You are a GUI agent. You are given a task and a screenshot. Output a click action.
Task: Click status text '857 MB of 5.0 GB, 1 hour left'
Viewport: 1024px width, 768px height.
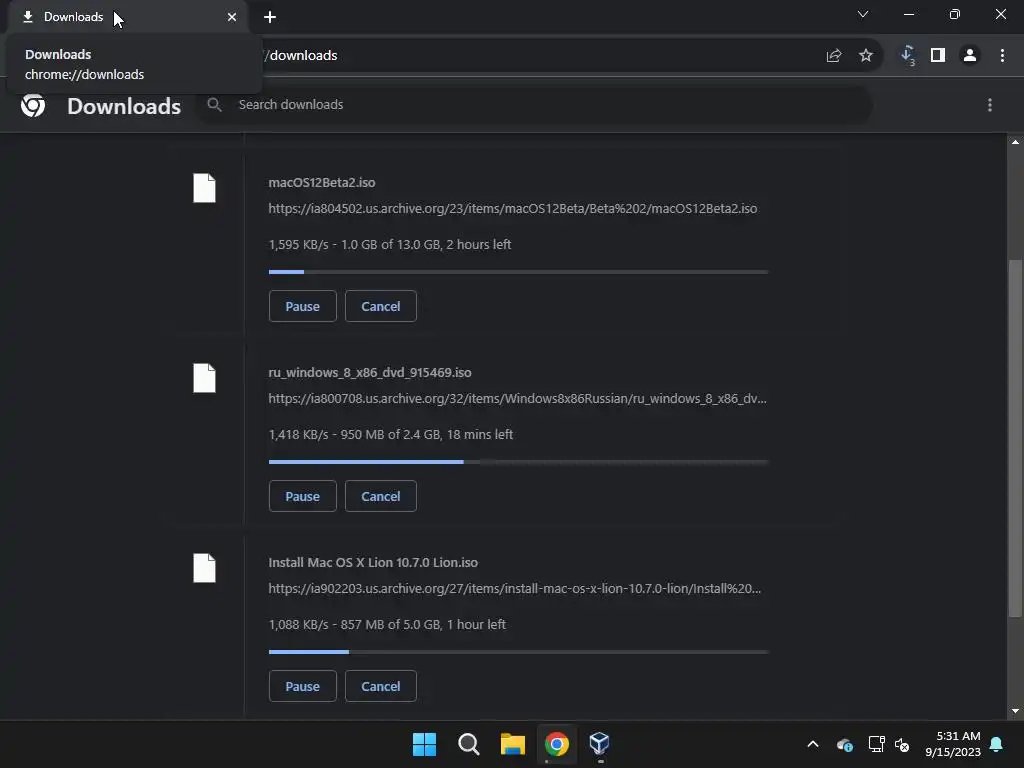coord(423,625)
